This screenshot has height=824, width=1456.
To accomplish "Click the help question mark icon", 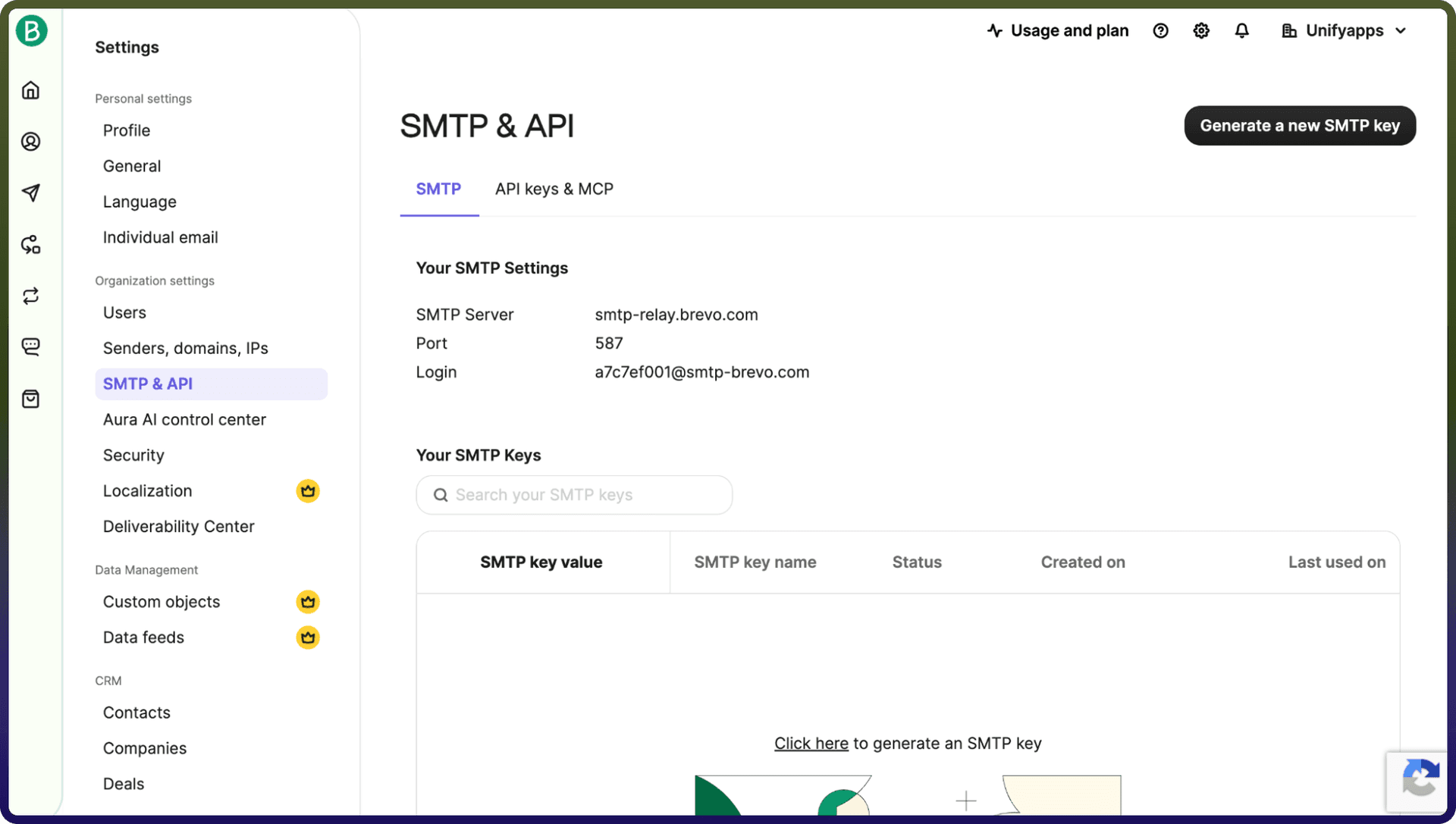I will pyautogui.click(x=1160, y=31).
